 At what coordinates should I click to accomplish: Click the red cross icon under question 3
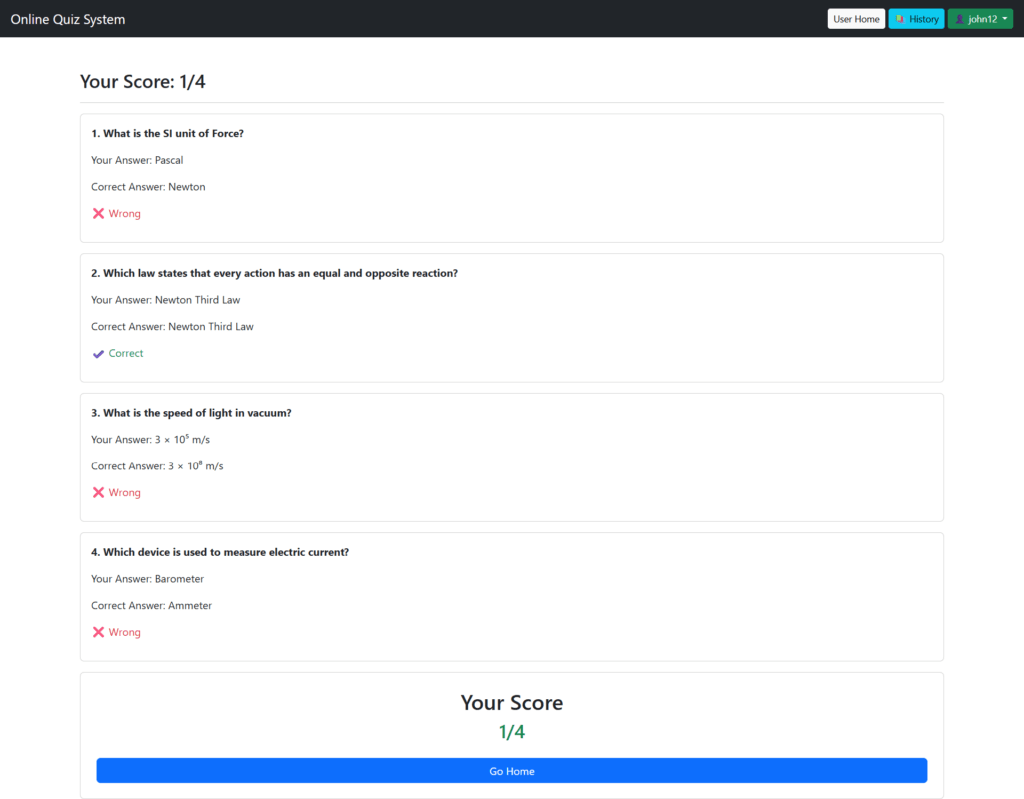[x=98, y=492]
